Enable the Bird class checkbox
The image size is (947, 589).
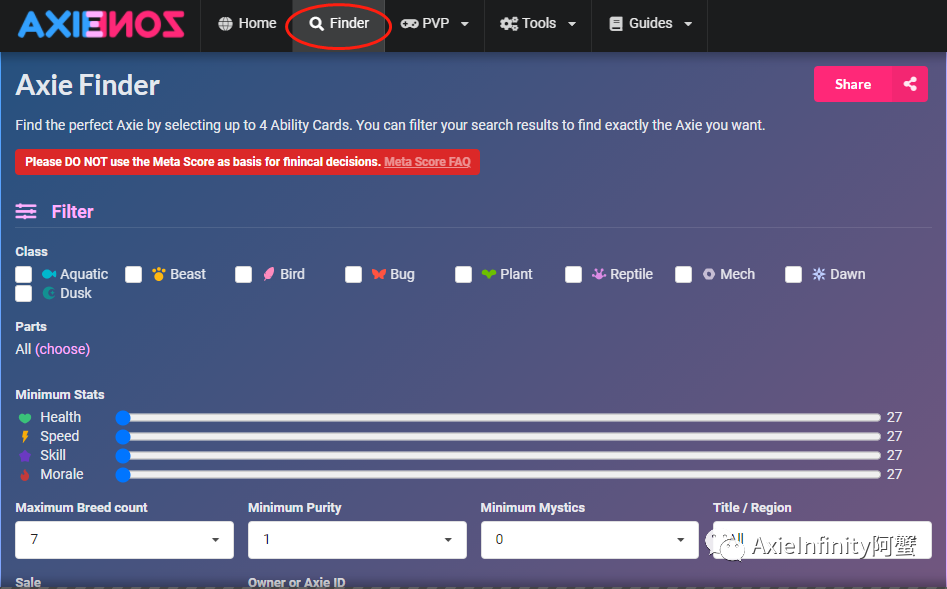[x=243, y=274]
